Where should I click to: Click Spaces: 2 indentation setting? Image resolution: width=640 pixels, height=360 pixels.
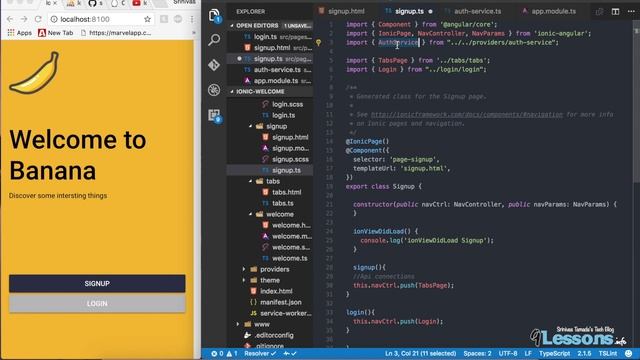coord(477,353)
